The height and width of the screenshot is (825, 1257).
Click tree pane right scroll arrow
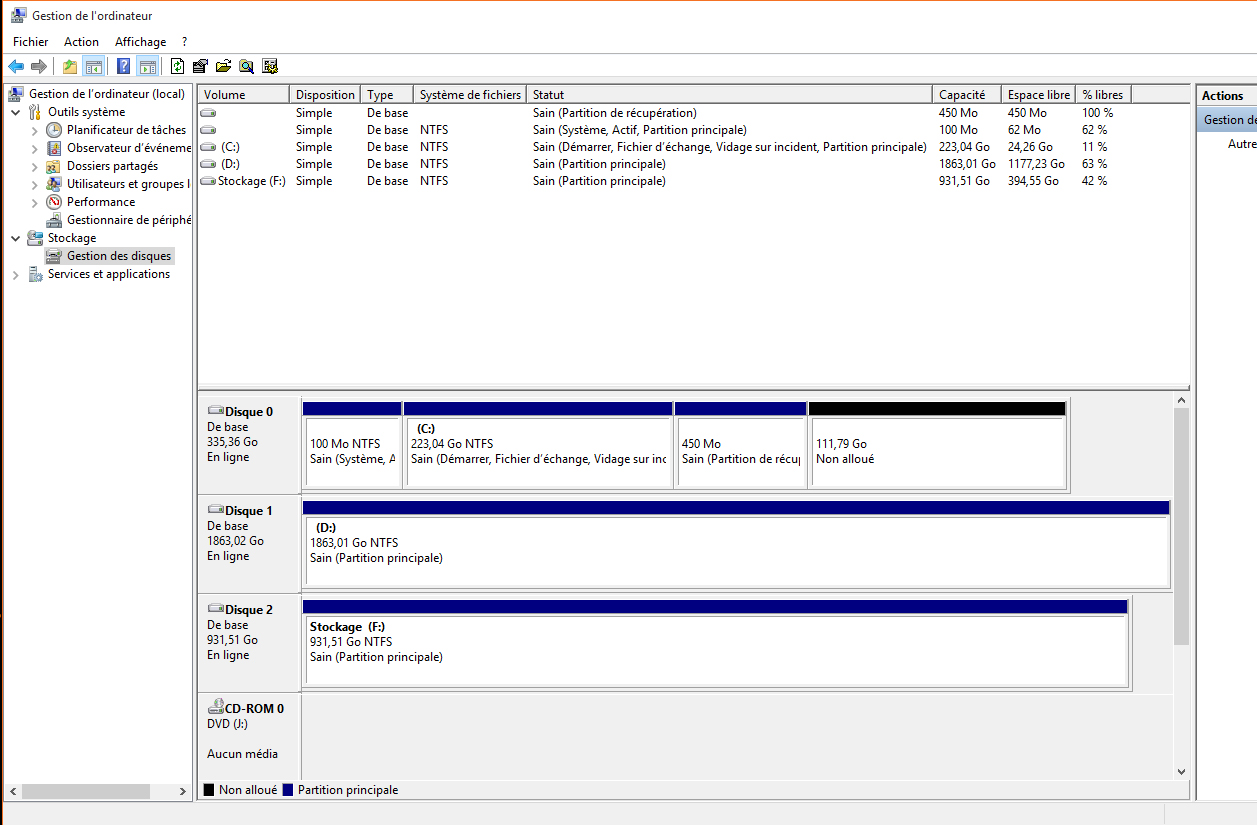[183, 791]
